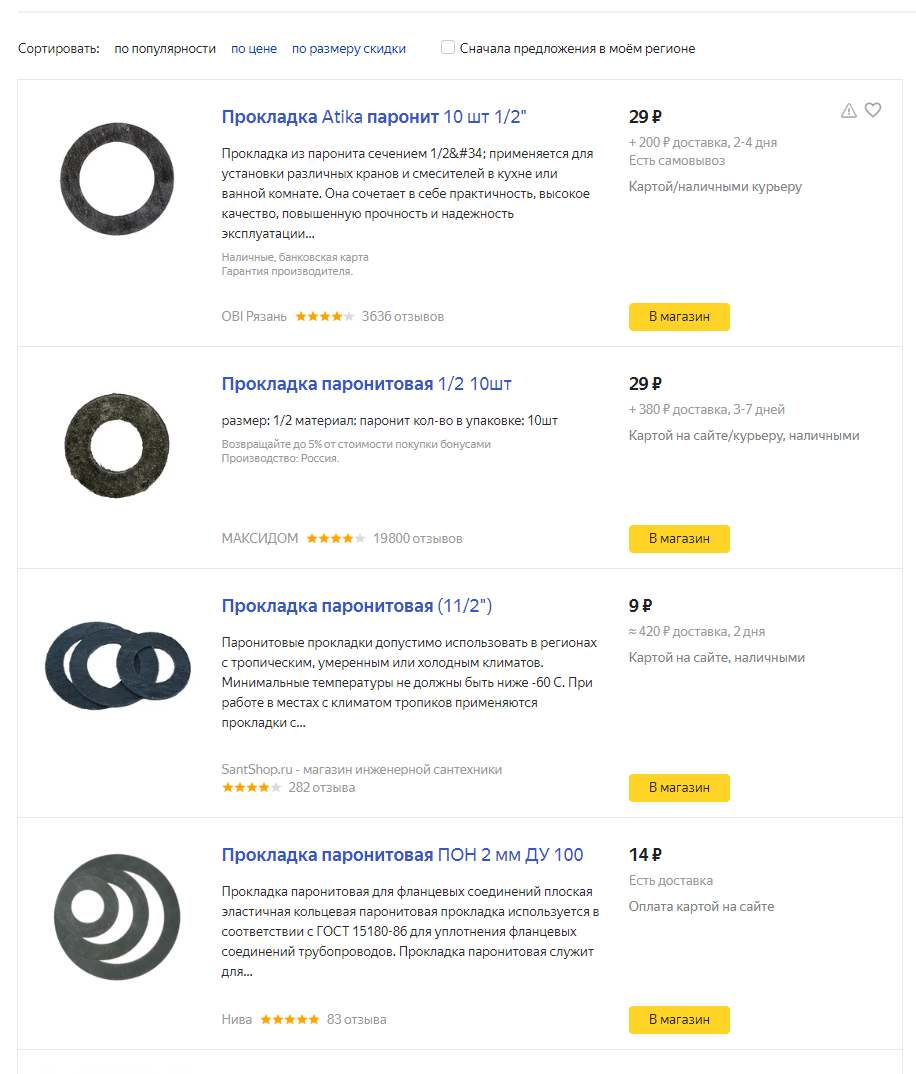Click SantShop.ru star rating
Viewport: 916px width, 1074px height.
click(x=251, y=788)
